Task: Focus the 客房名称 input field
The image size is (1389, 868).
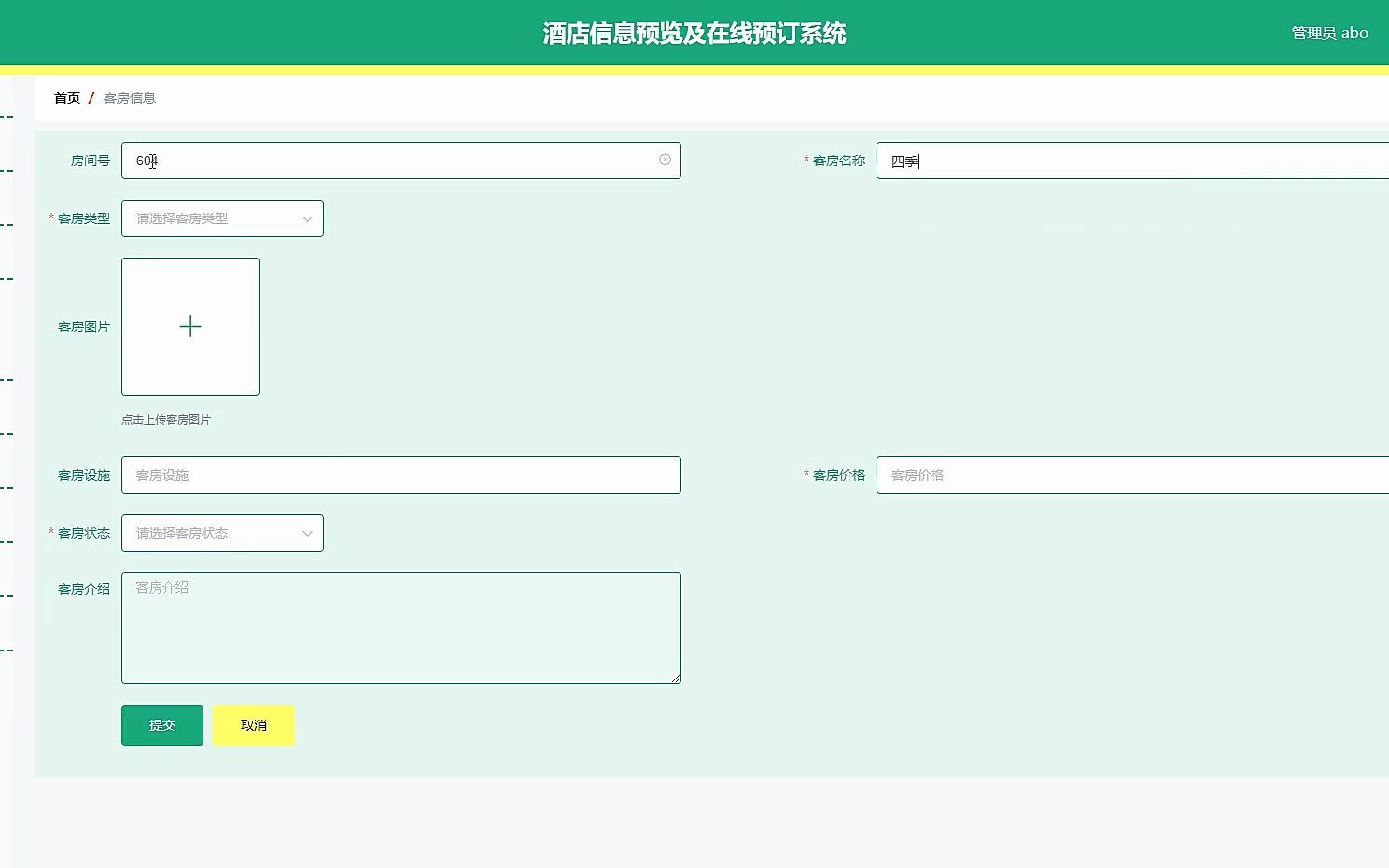Action: (1132, 161)
